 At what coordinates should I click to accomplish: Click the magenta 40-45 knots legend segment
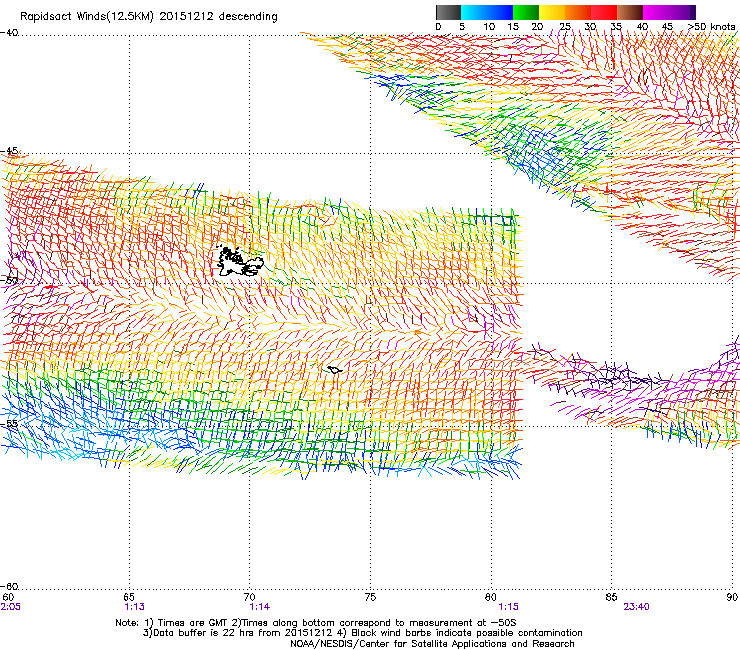tap(656, 12)
